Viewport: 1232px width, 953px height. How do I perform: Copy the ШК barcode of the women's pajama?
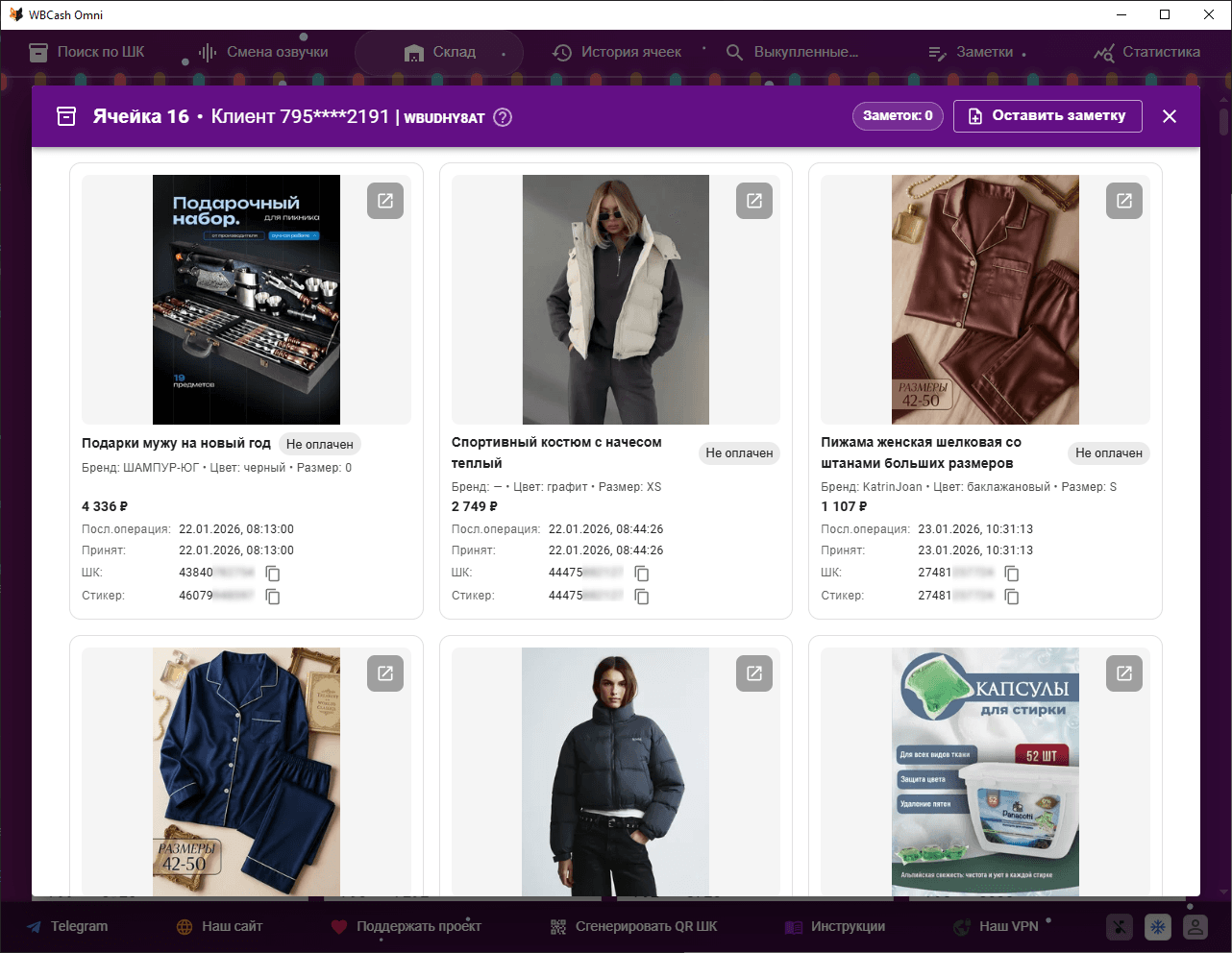coord(1012,574)
